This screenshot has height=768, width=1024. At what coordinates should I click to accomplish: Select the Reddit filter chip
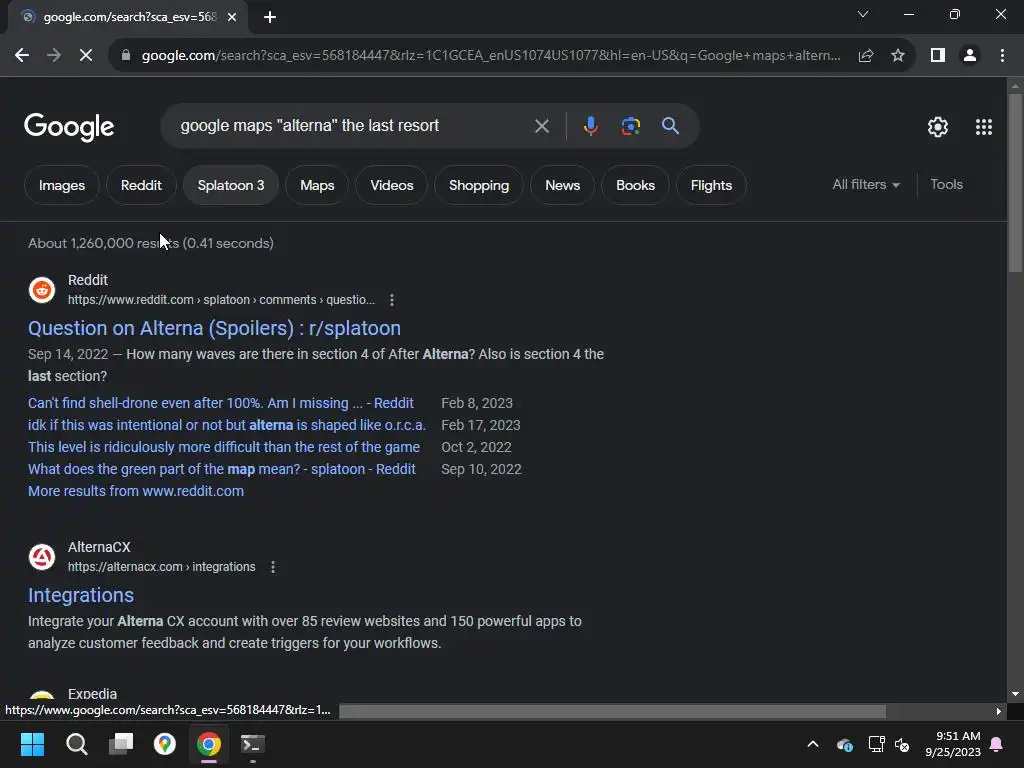click(x=141, y=185)
